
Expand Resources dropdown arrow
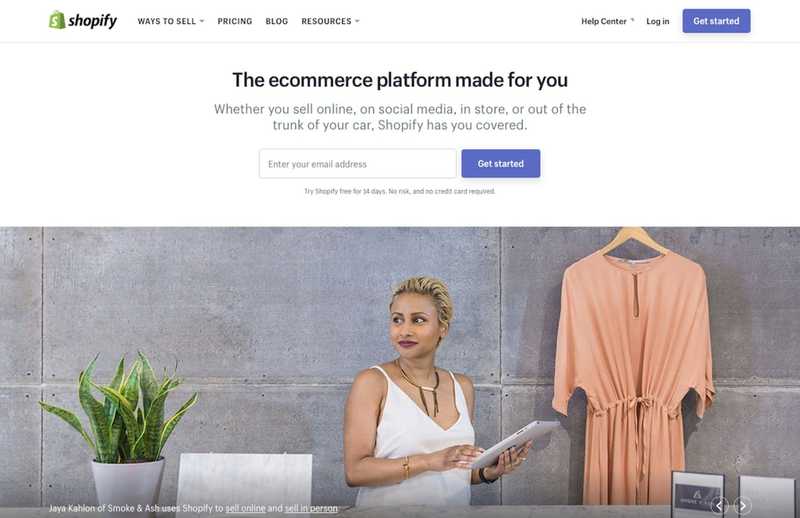[357, 21]
